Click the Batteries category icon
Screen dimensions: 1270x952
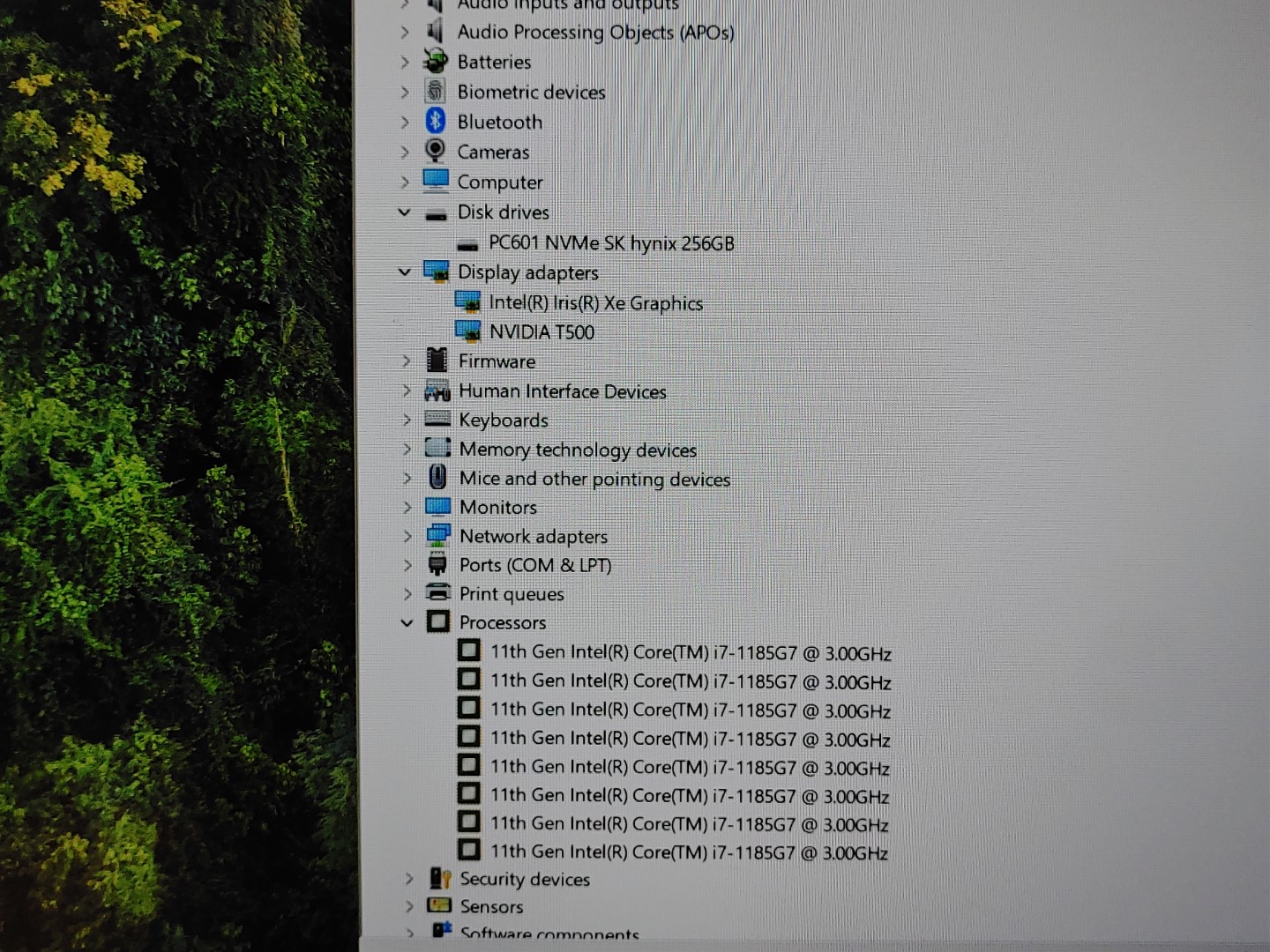(435, 61)
